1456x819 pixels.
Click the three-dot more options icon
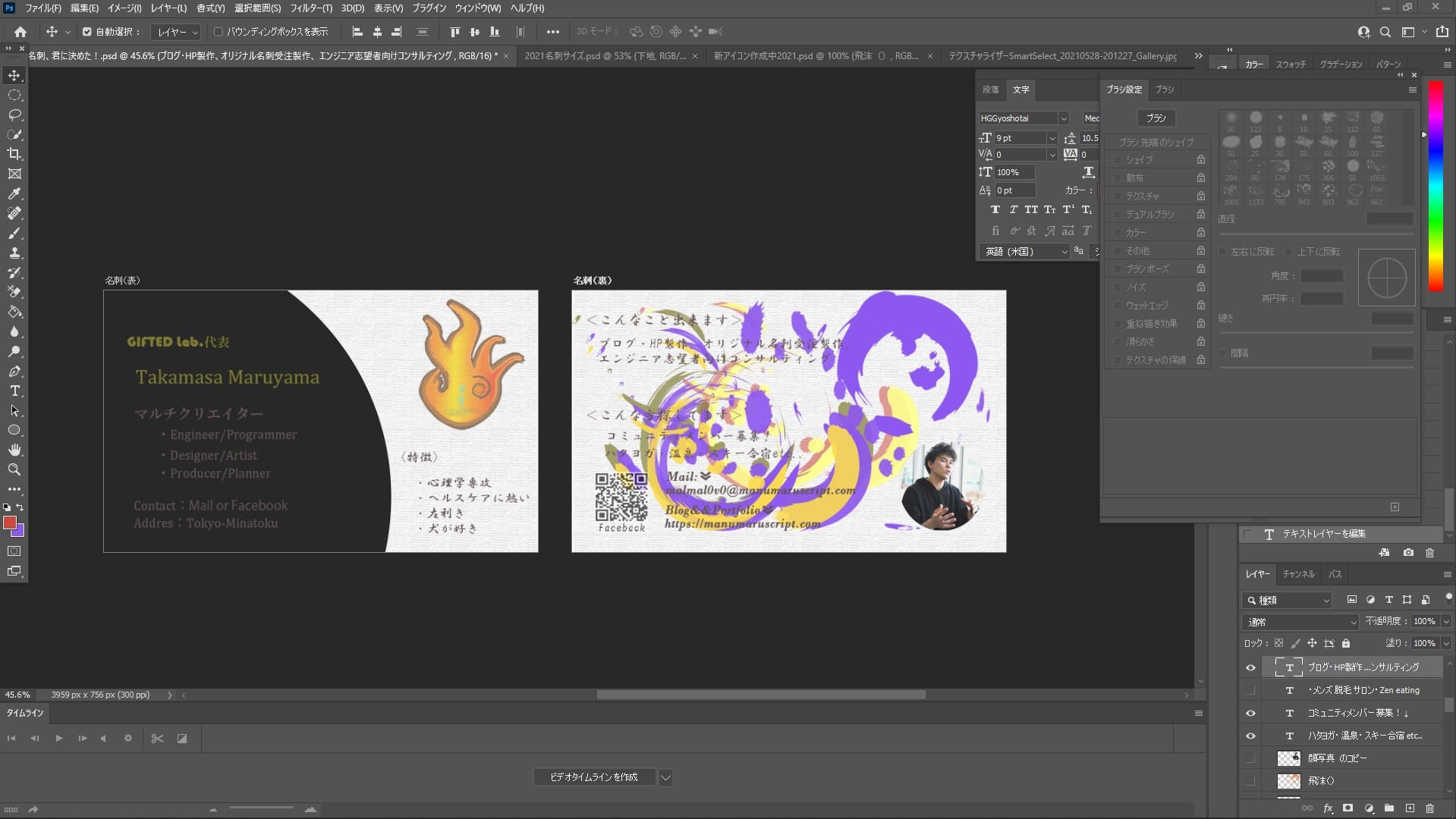pyautogui.click(x=552, y=32)
